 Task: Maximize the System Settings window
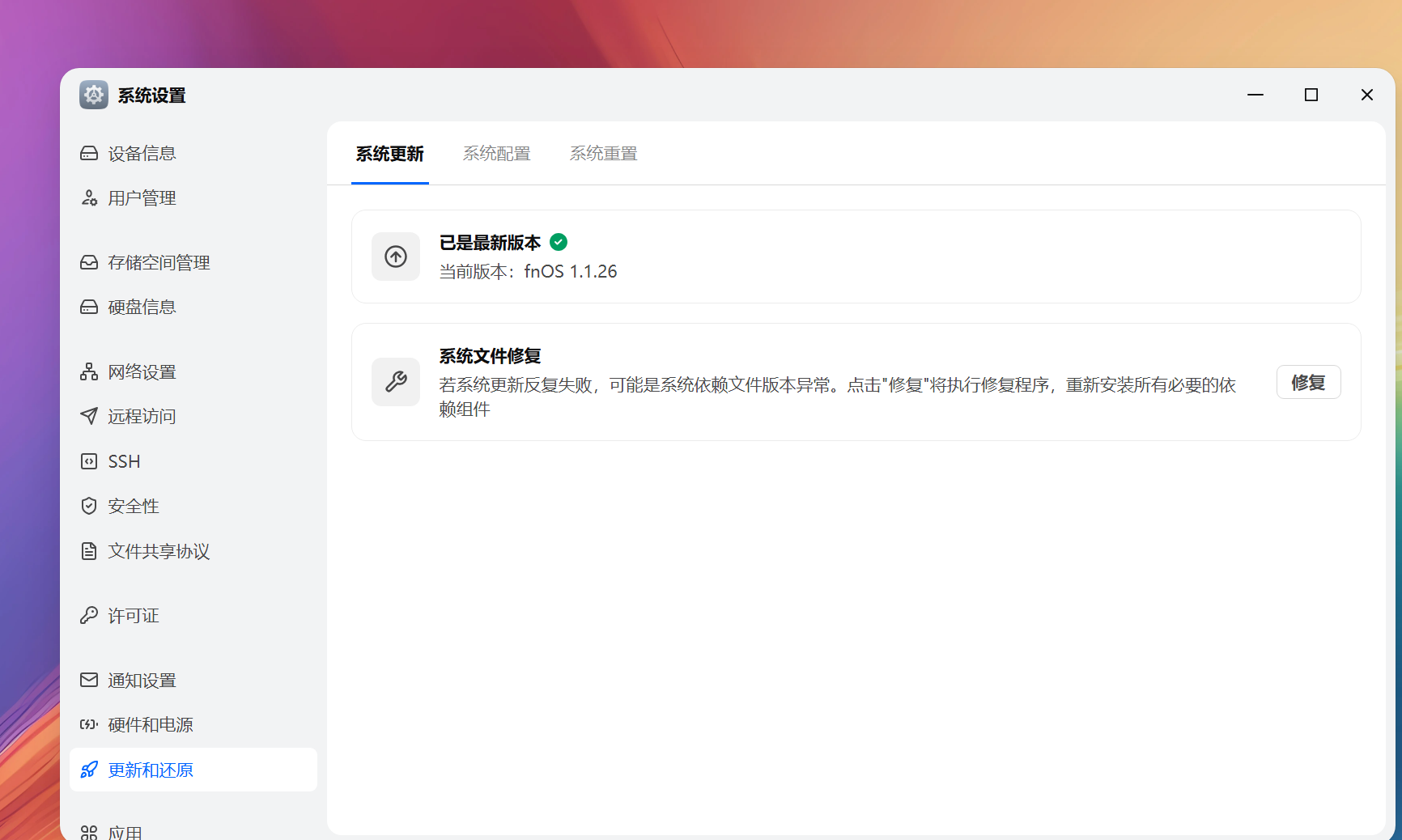coord(1311,95)
